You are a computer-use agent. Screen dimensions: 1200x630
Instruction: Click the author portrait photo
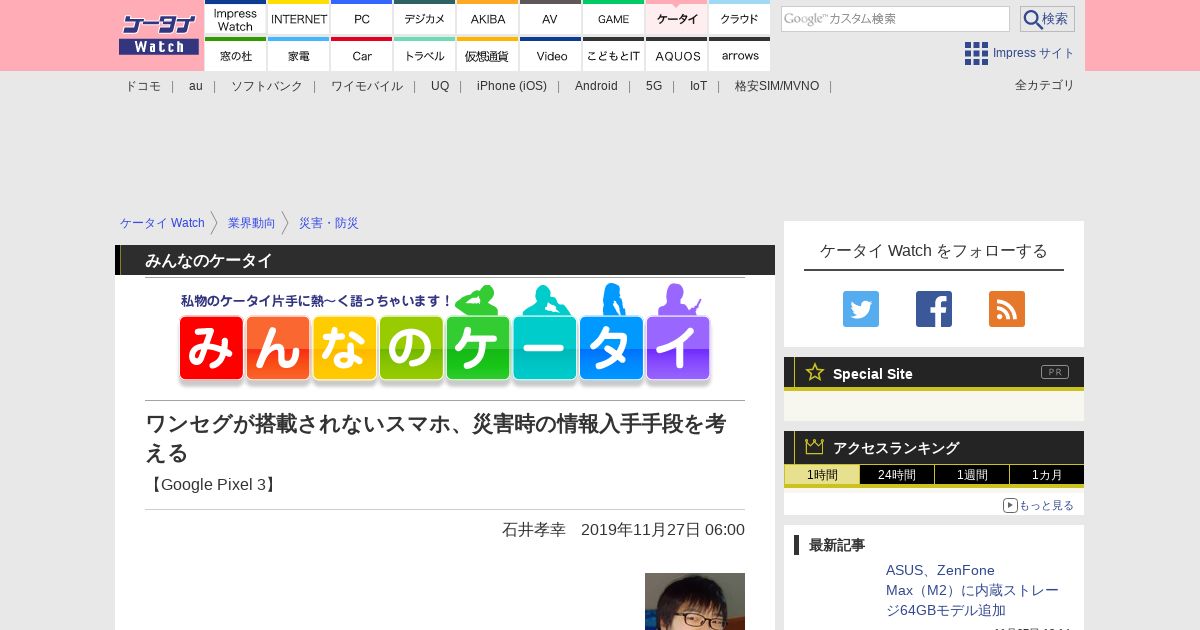pyautogui.click(x=695, y=601)
